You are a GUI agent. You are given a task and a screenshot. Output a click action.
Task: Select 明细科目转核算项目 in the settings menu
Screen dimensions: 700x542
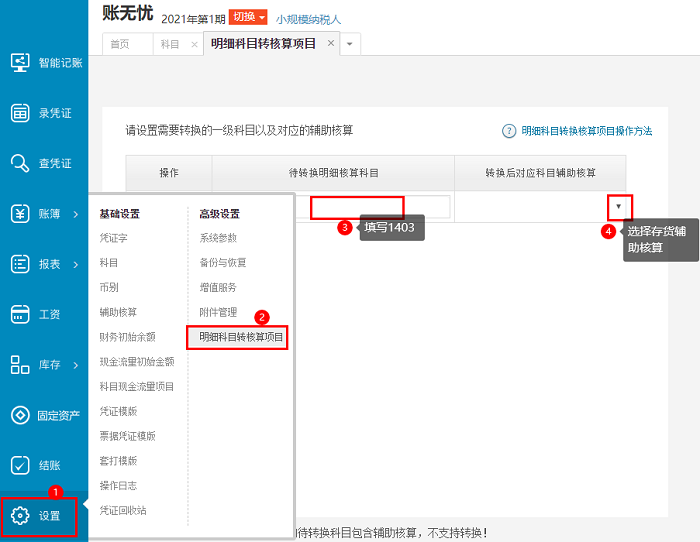pos(241,338)
